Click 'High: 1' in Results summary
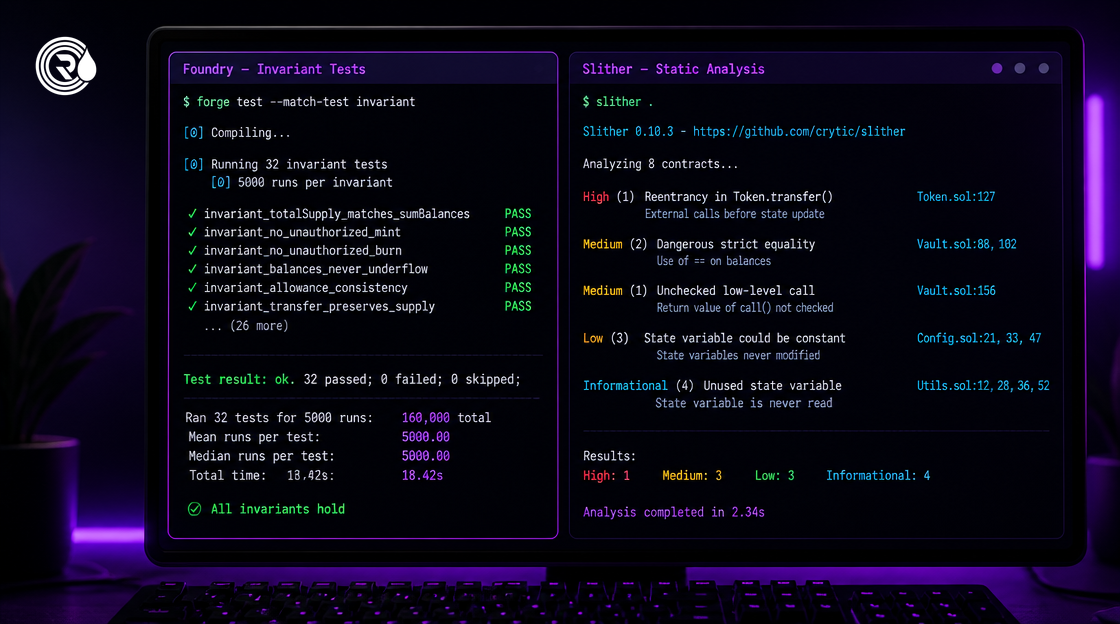This screenshot has height=624, width=1120. [x=606, y=475]
